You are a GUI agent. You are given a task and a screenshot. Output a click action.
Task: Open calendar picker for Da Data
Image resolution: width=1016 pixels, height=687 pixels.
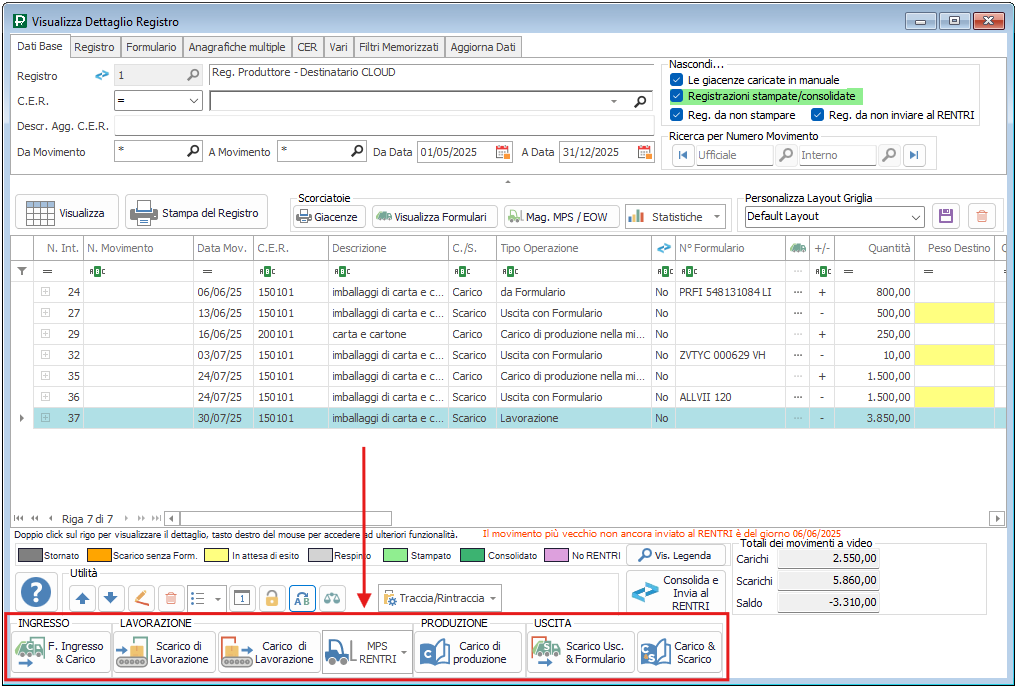pyautogui.click(x=503, y=152)
